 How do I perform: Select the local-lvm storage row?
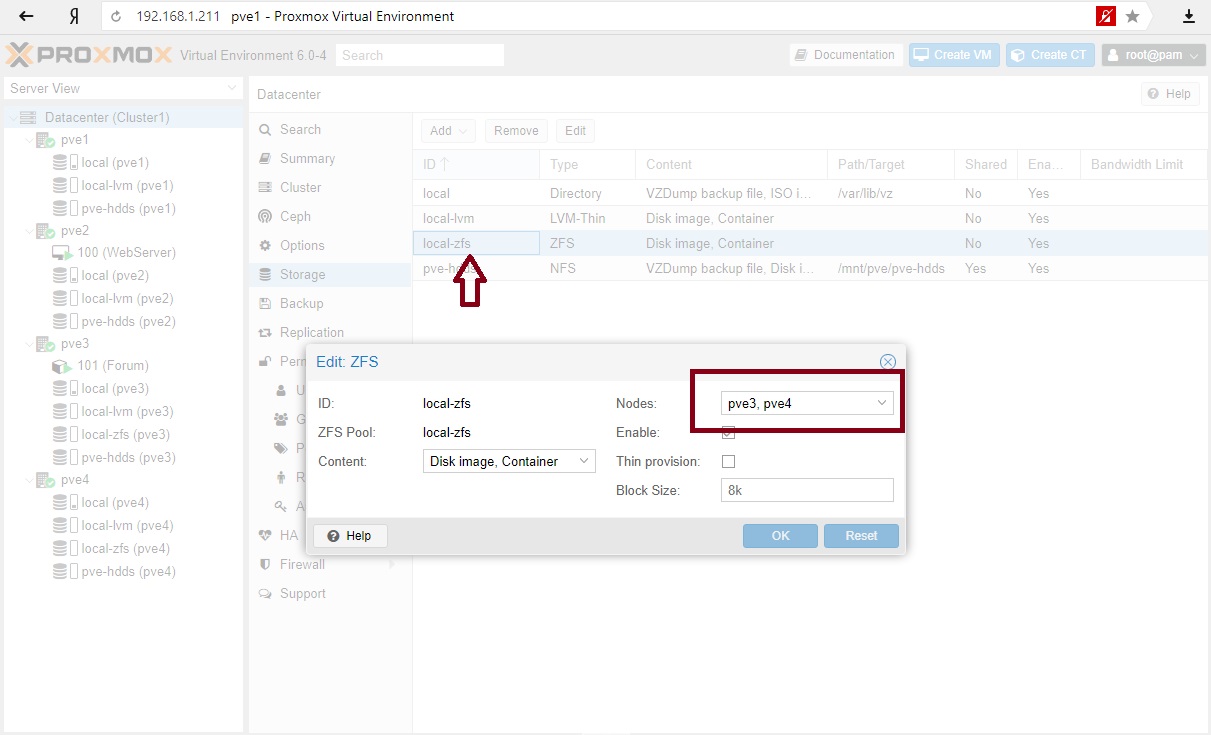(x=811, y=218)
